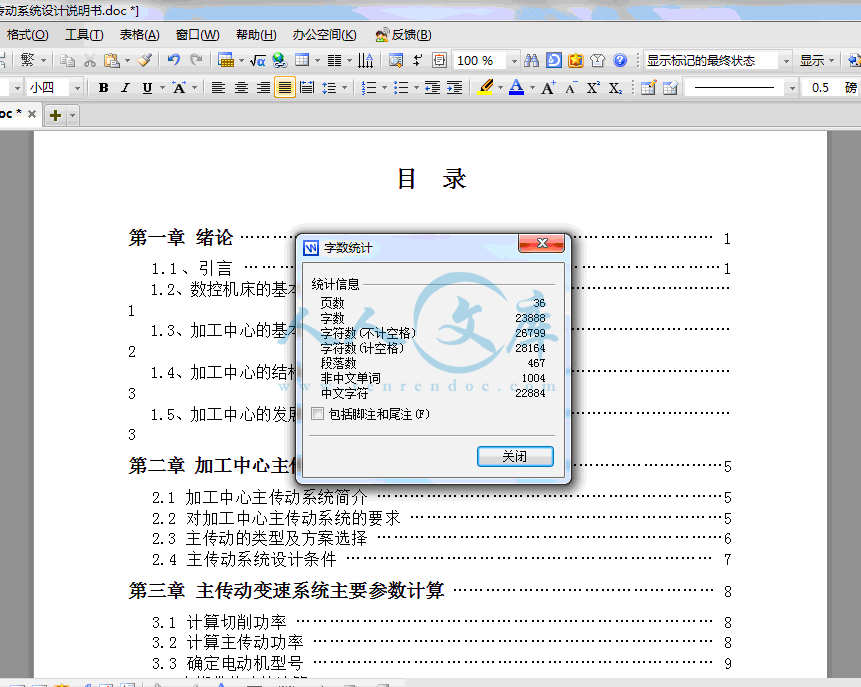Toggle left text alignment
Image resolution: width=861 pixels, height=687 pixels.
pos(218,87)
